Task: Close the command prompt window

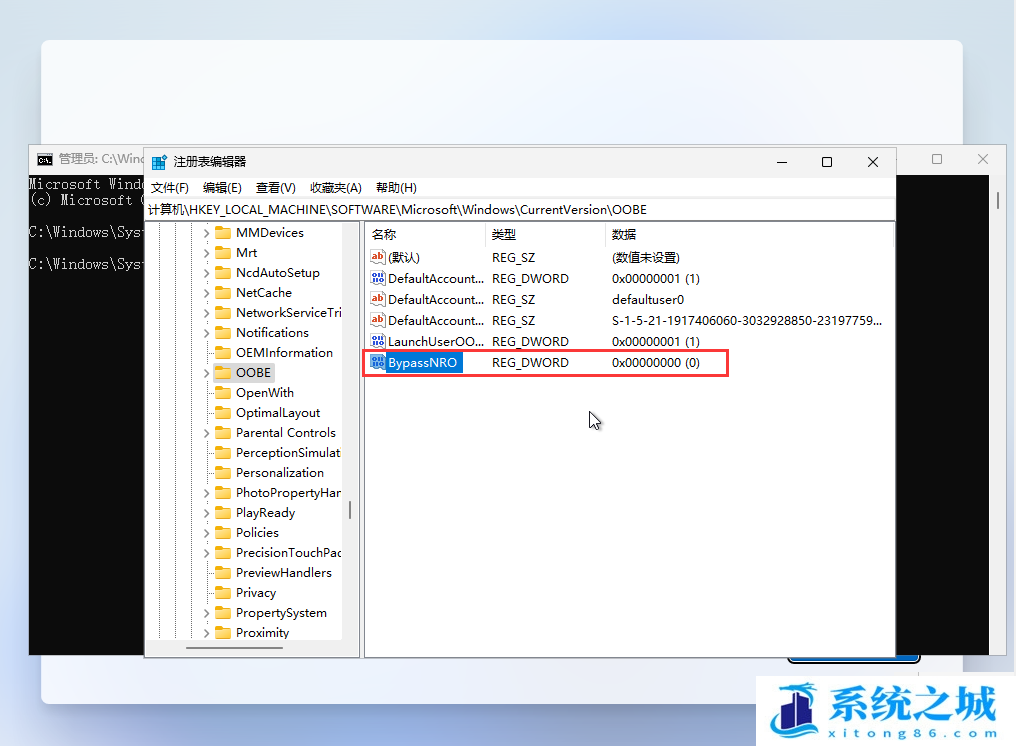Action: [983, 159]
